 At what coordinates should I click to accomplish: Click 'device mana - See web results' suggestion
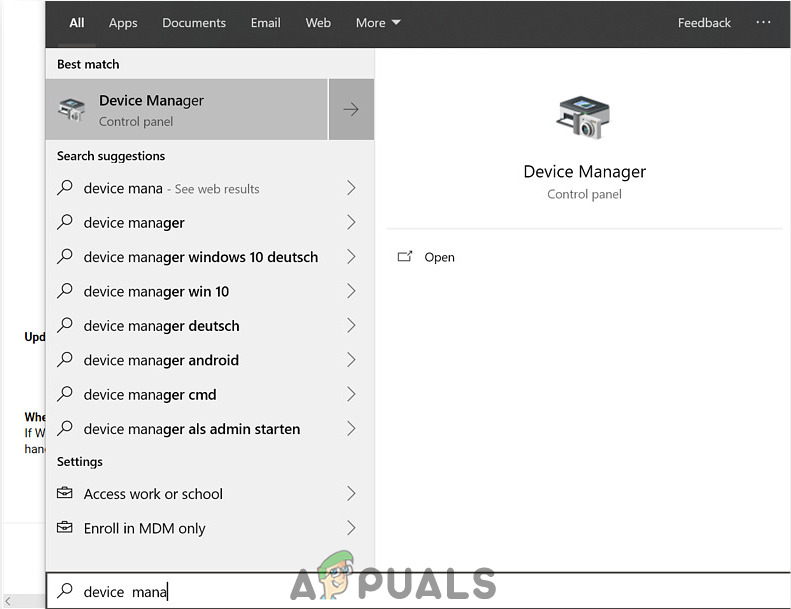pyautogui.click(x=210, y=188)
